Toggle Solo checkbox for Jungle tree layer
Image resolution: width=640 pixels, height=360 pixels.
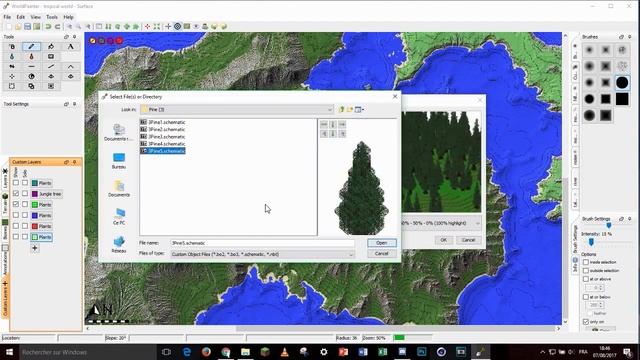pos(25,193)
